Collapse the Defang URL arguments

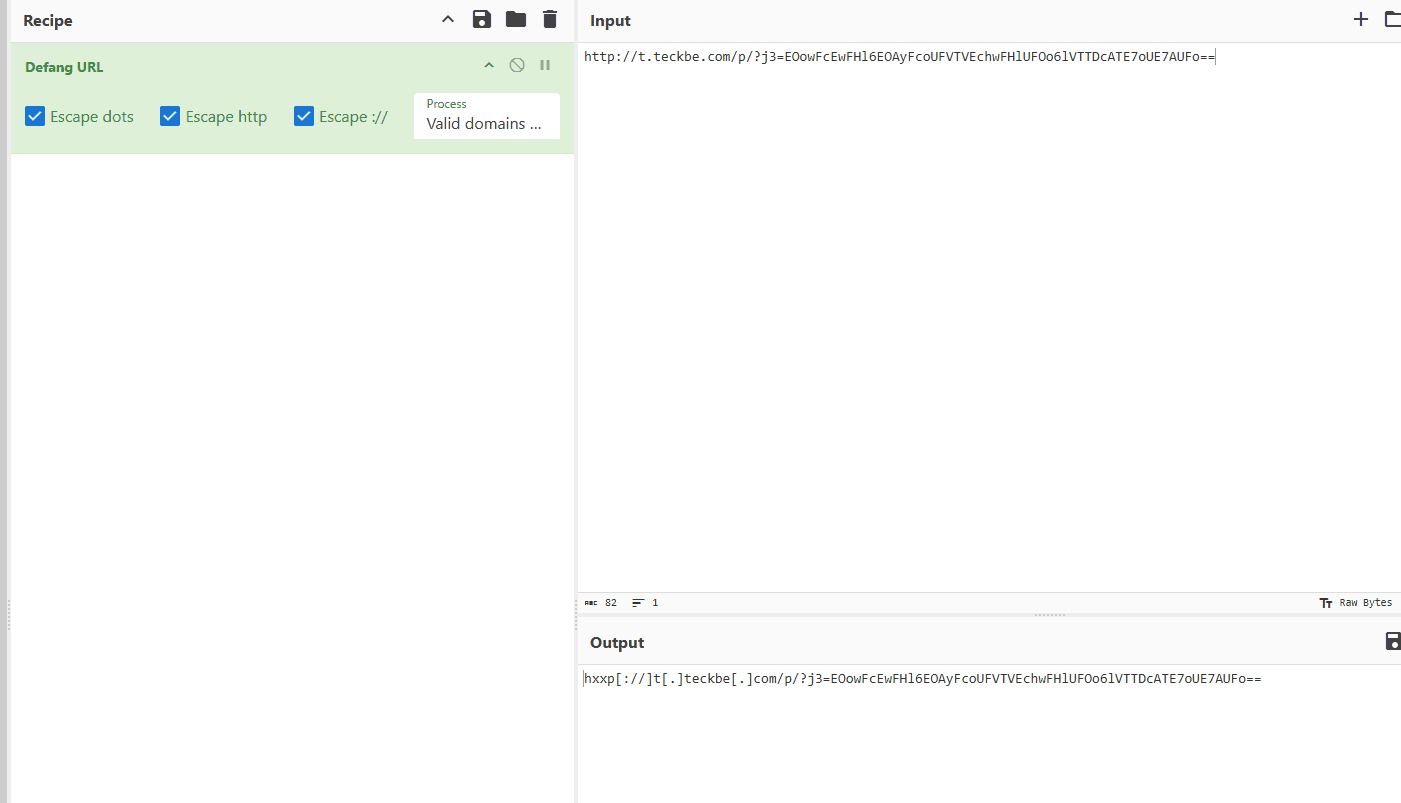(x=489, y=66)
